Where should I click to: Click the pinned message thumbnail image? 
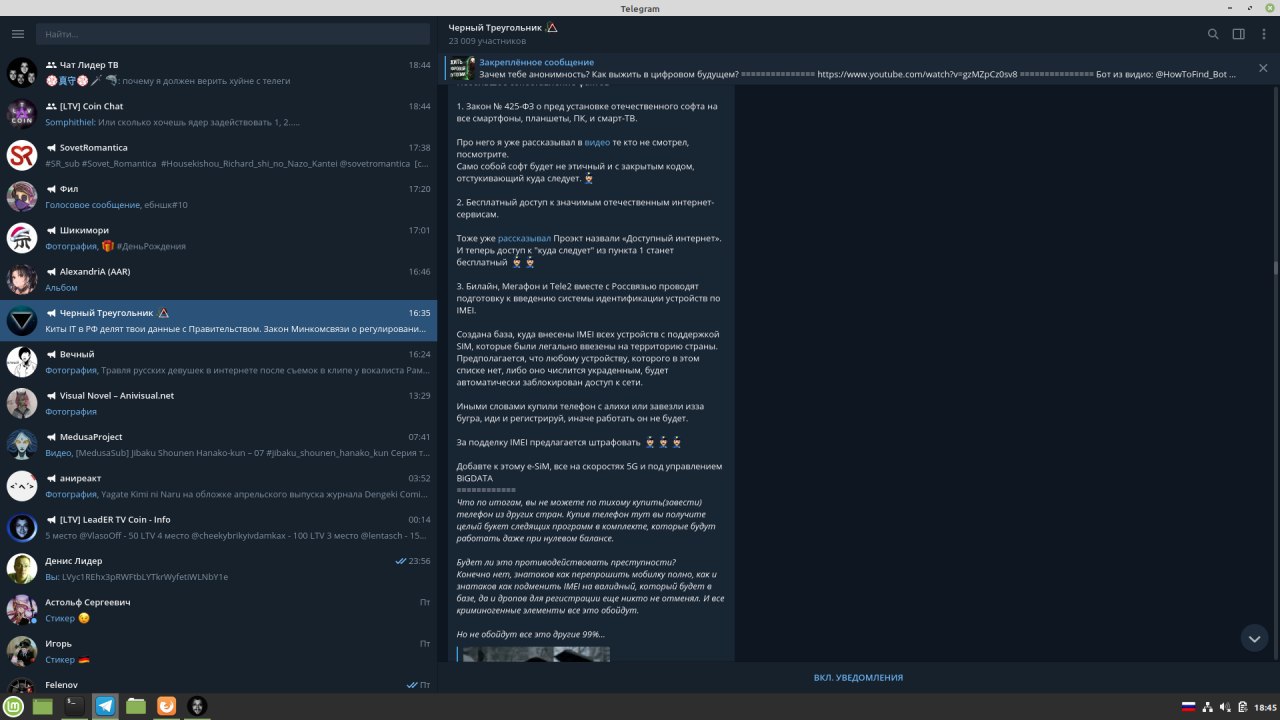point(461,68)
